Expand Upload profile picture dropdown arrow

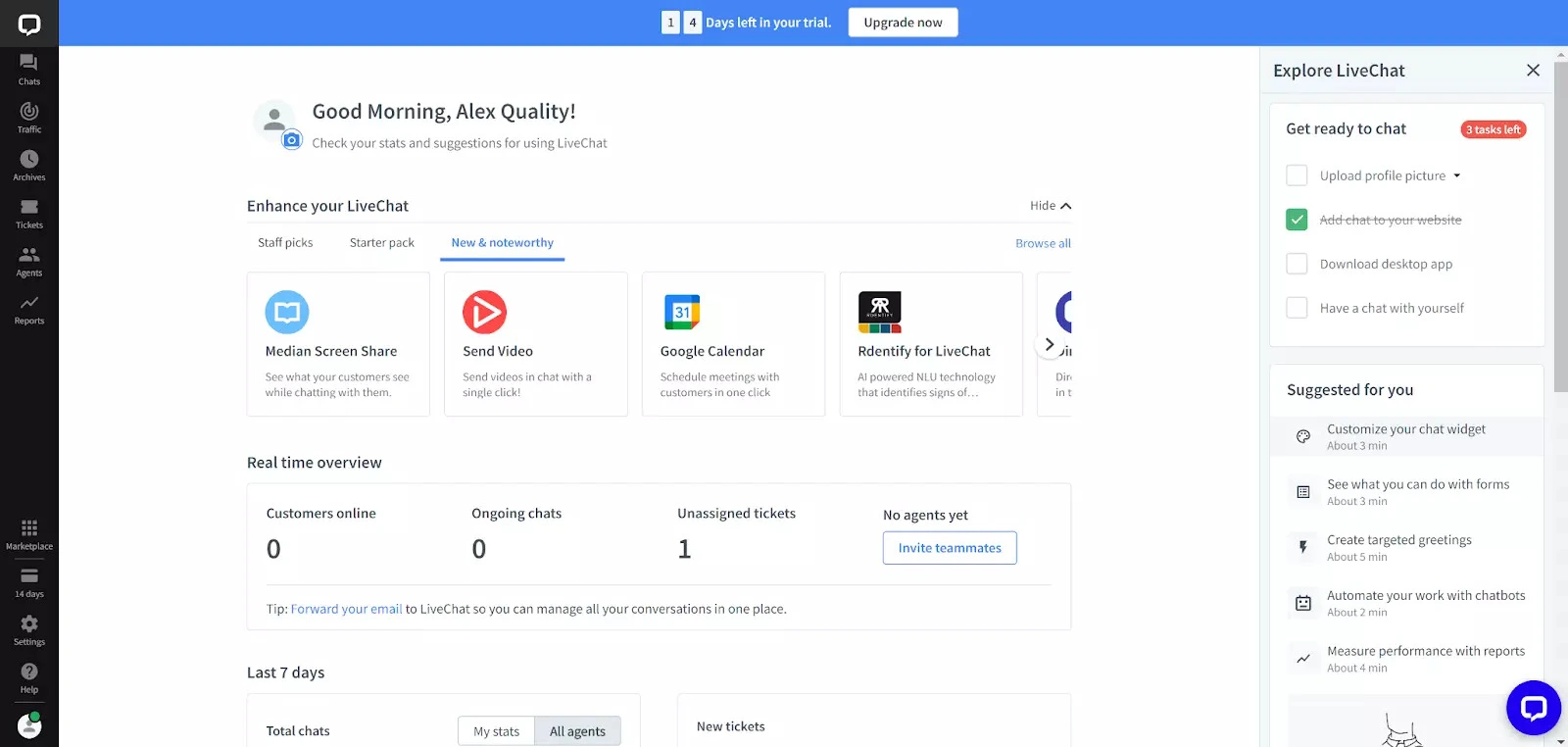(x=1457, y=176)
